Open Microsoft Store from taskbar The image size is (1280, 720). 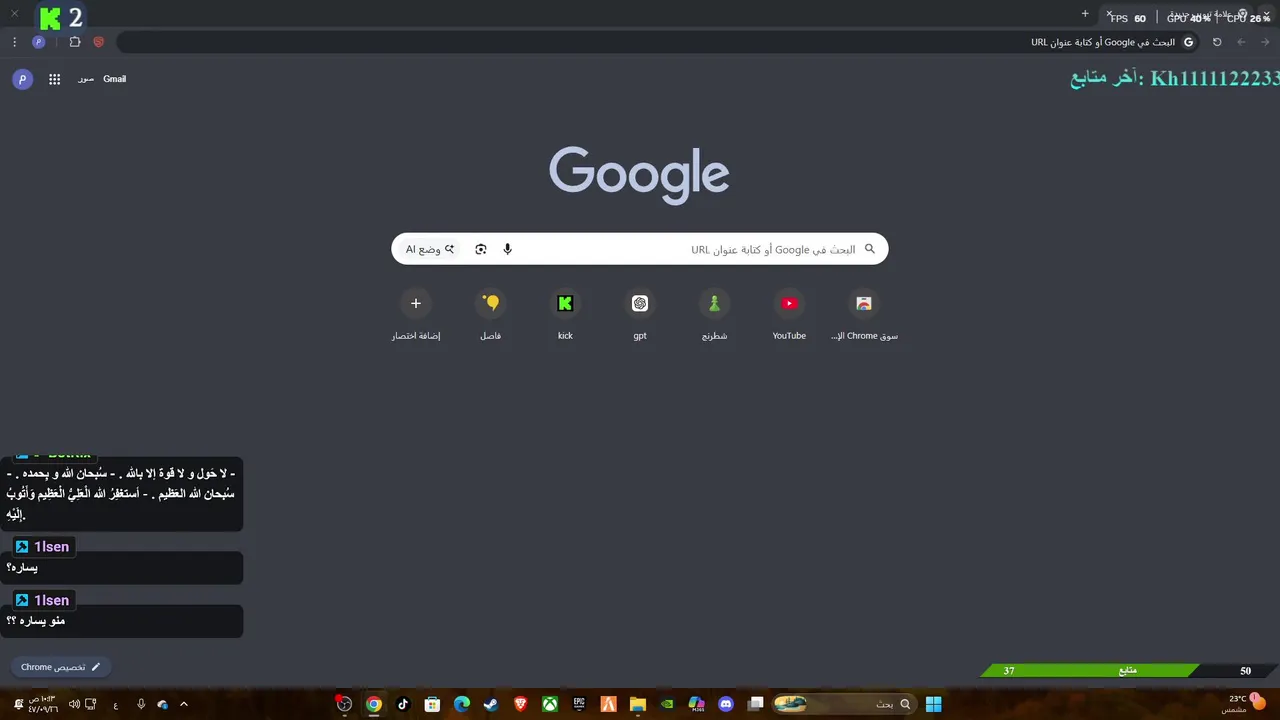(432, 704)
